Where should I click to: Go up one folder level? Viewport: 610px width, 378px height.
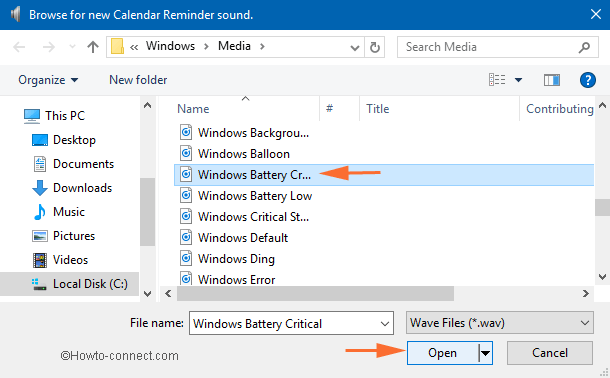coord(93,47)
